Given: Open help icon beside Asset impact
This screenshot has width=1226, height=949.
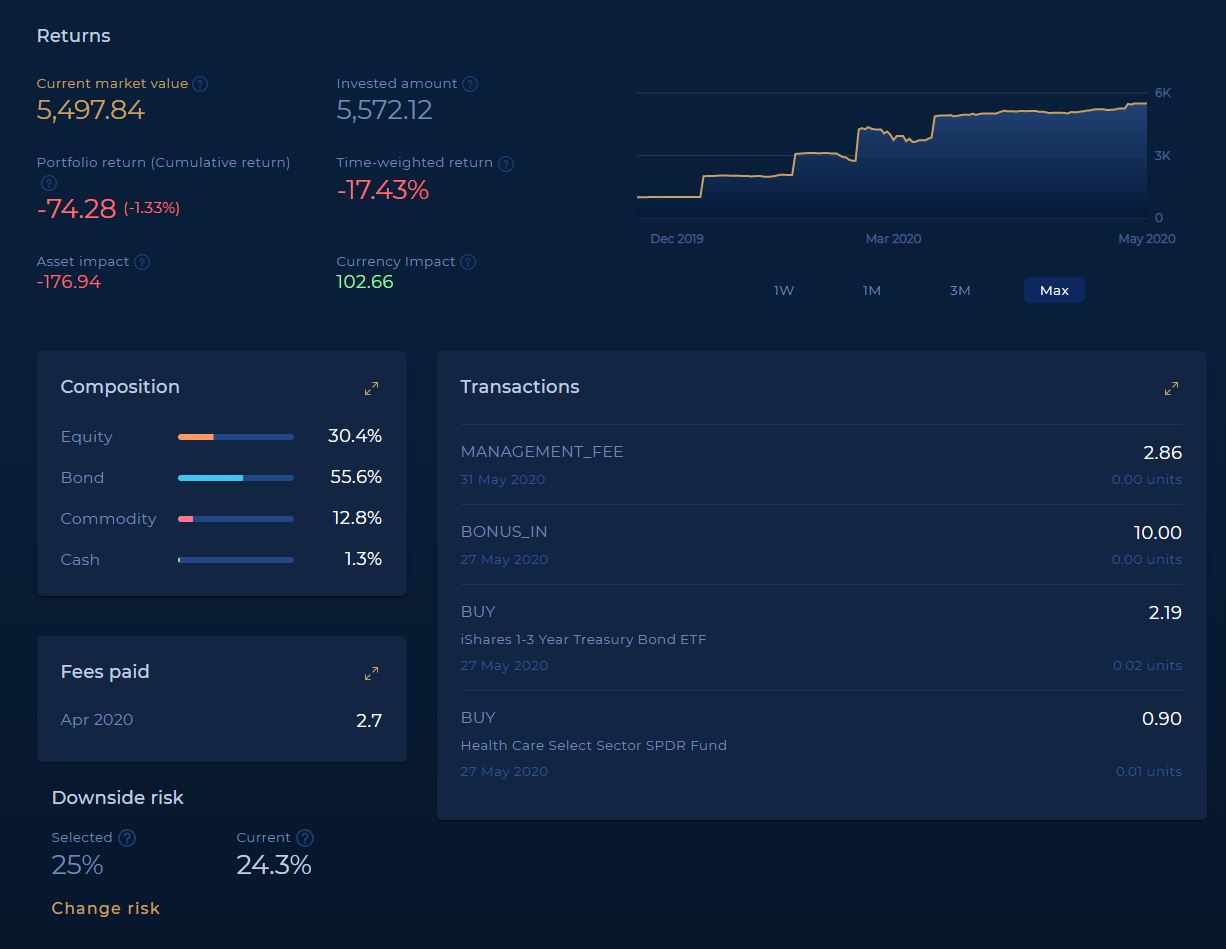Looking at the screenshot, I should pos(142,262).
